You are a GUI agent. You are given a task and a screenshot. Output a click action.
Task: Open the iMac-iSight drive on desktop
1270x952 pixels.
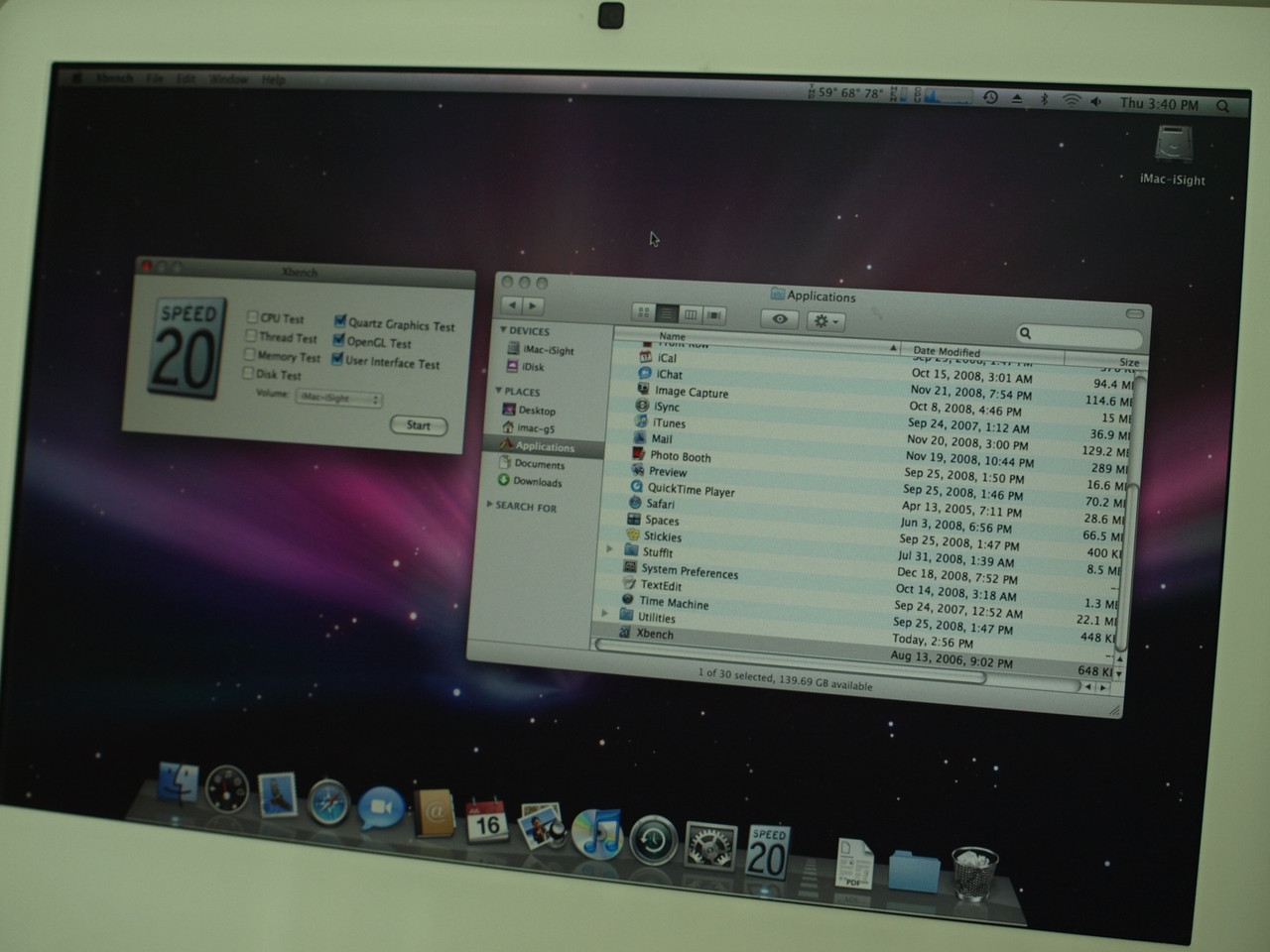1174,156
